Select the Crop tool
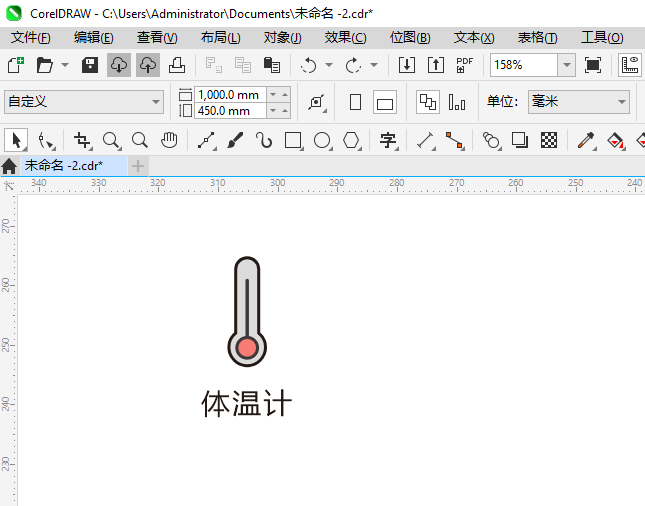The height and width of the screenshot is (506, 645). click(82, 141)
